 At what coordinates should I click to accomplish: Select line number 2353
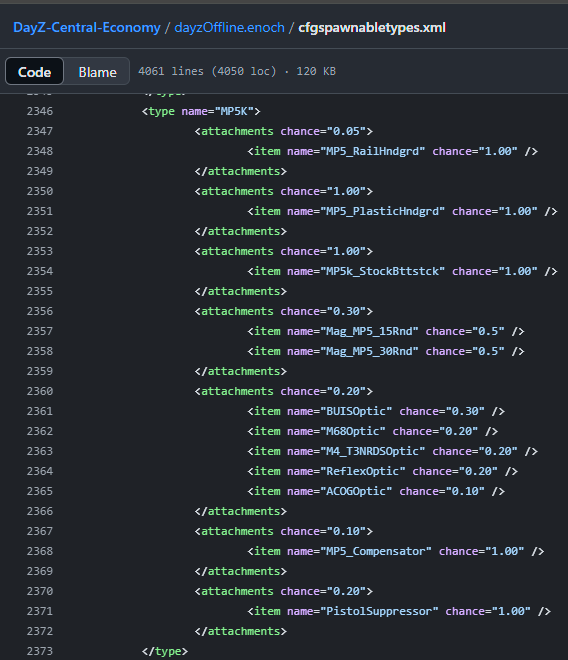click(40, 251)
